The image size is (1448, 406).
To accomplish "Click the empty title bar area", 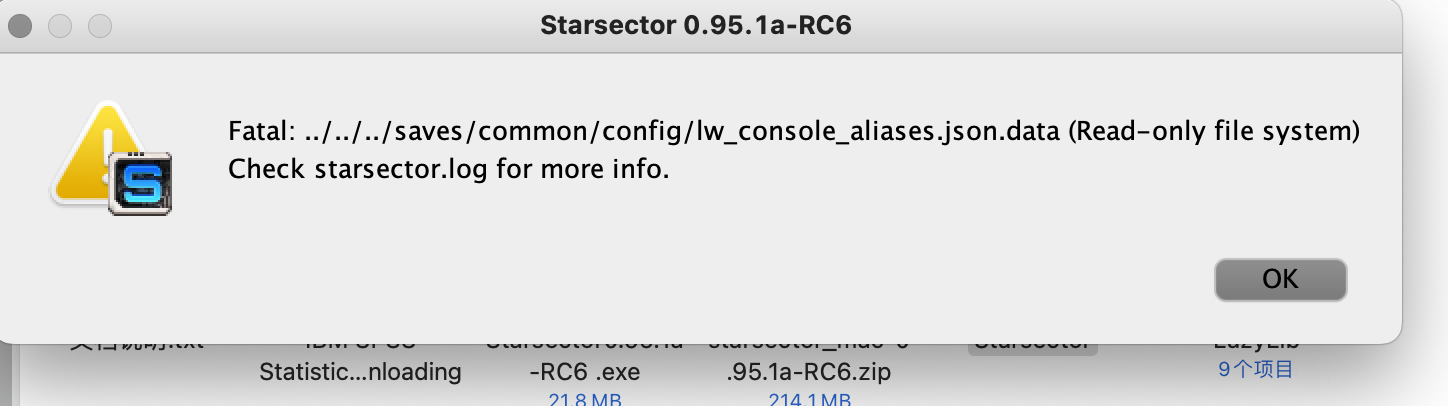I will (x=1100, y=25).
